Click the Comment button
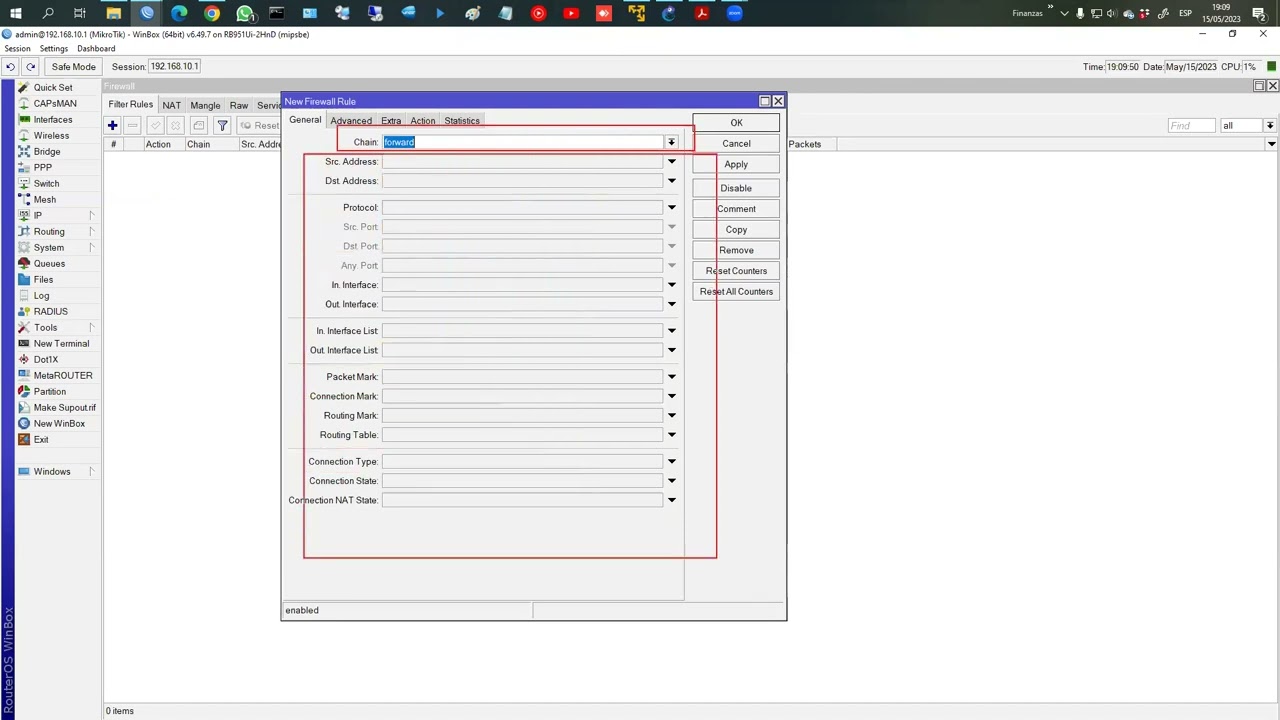Screen dimensions: 1280x720 (736, 209)
